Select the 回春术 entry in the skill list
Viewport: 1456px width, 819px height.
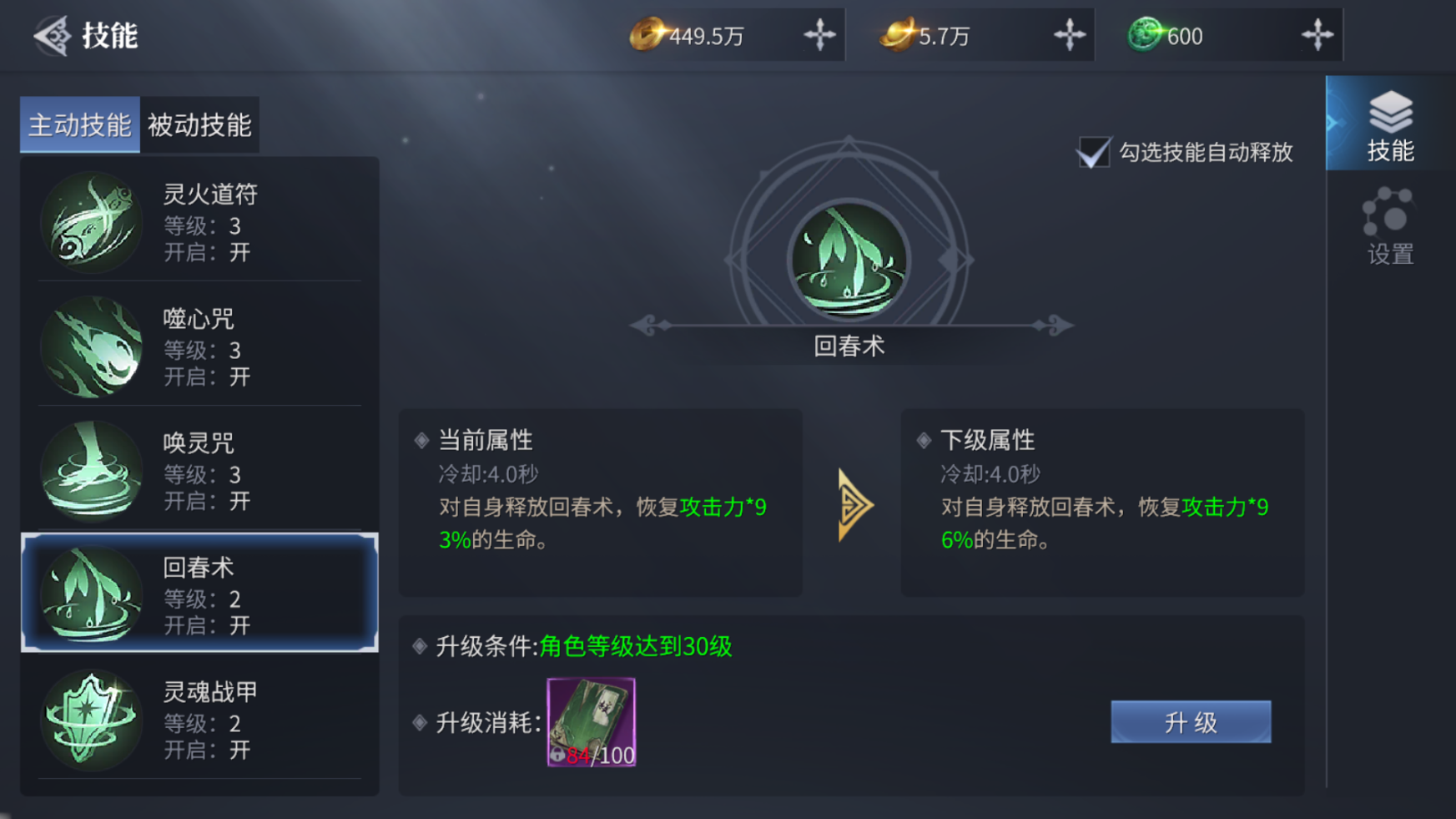(x=199, y=593)
